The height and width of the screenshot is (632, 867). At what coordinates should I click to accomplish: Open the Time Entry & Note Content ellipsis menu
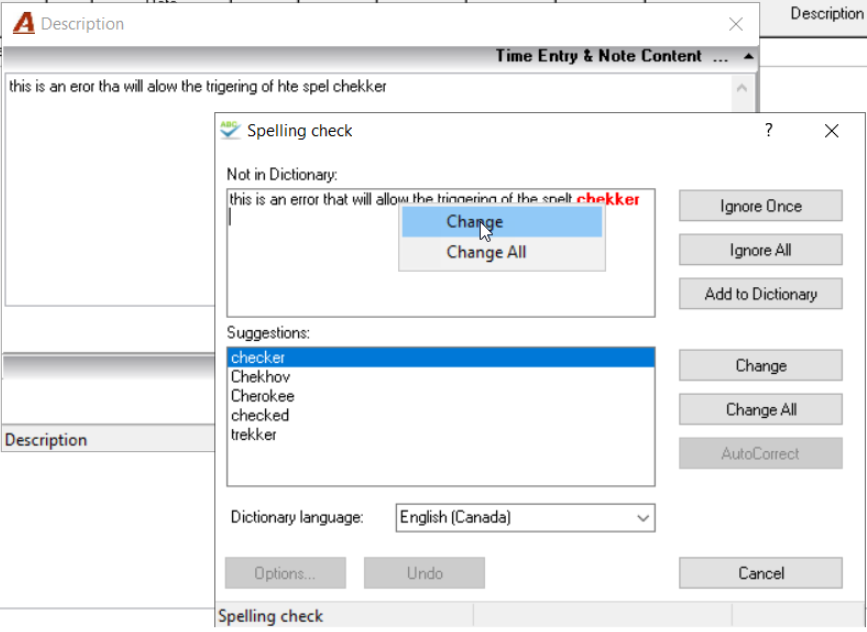point(720,57)
